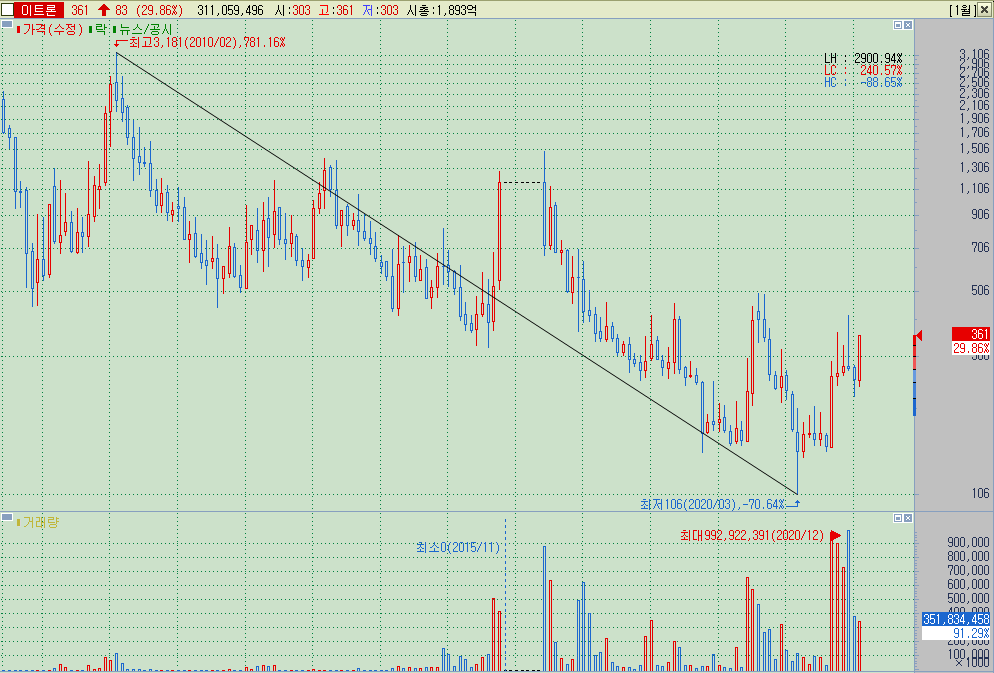The image size is (994, 673).
Task: Select the 뉴스/공시 indicator label
Action: (146, 29)
